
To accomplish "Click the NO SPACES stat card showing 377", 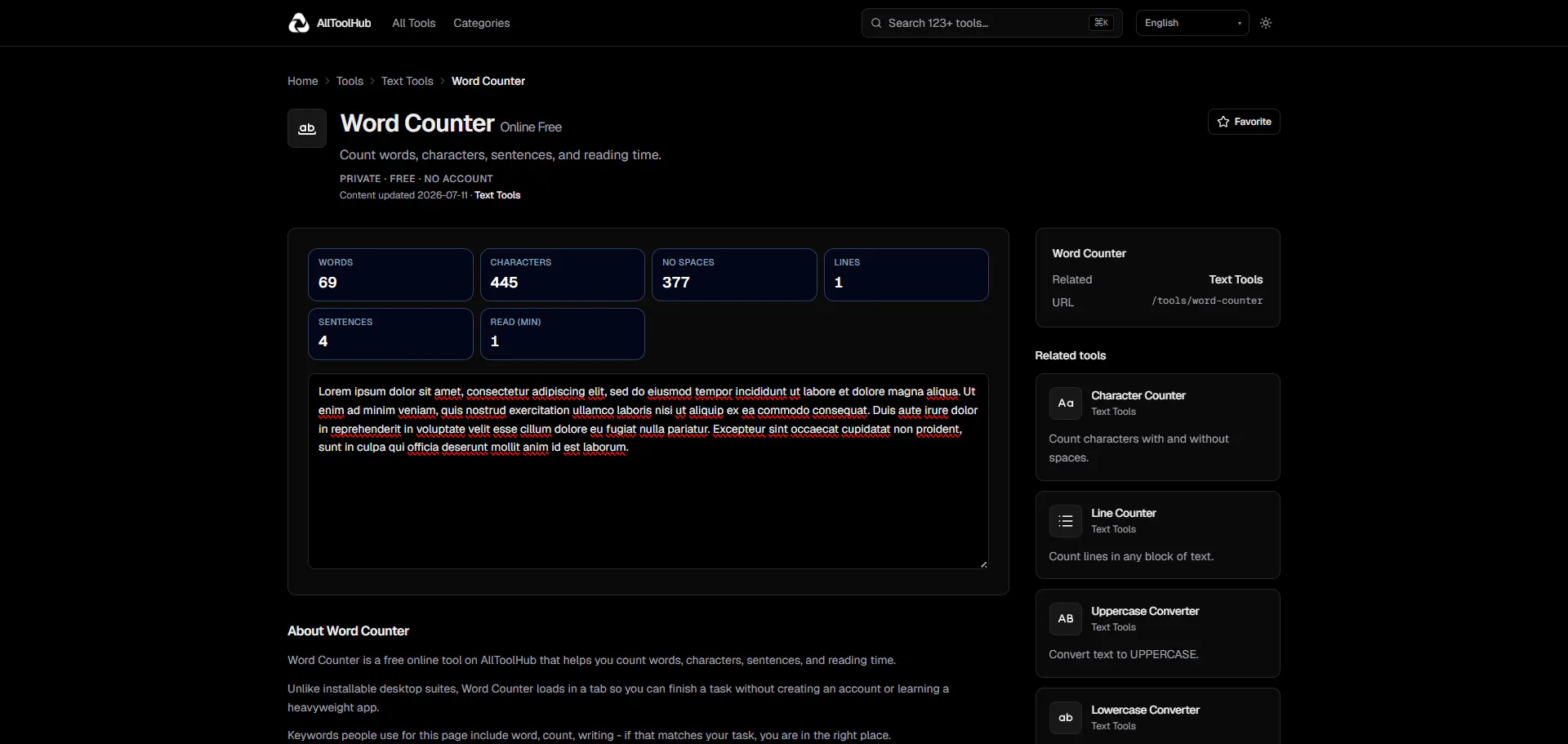I will (x=734, y=274).
